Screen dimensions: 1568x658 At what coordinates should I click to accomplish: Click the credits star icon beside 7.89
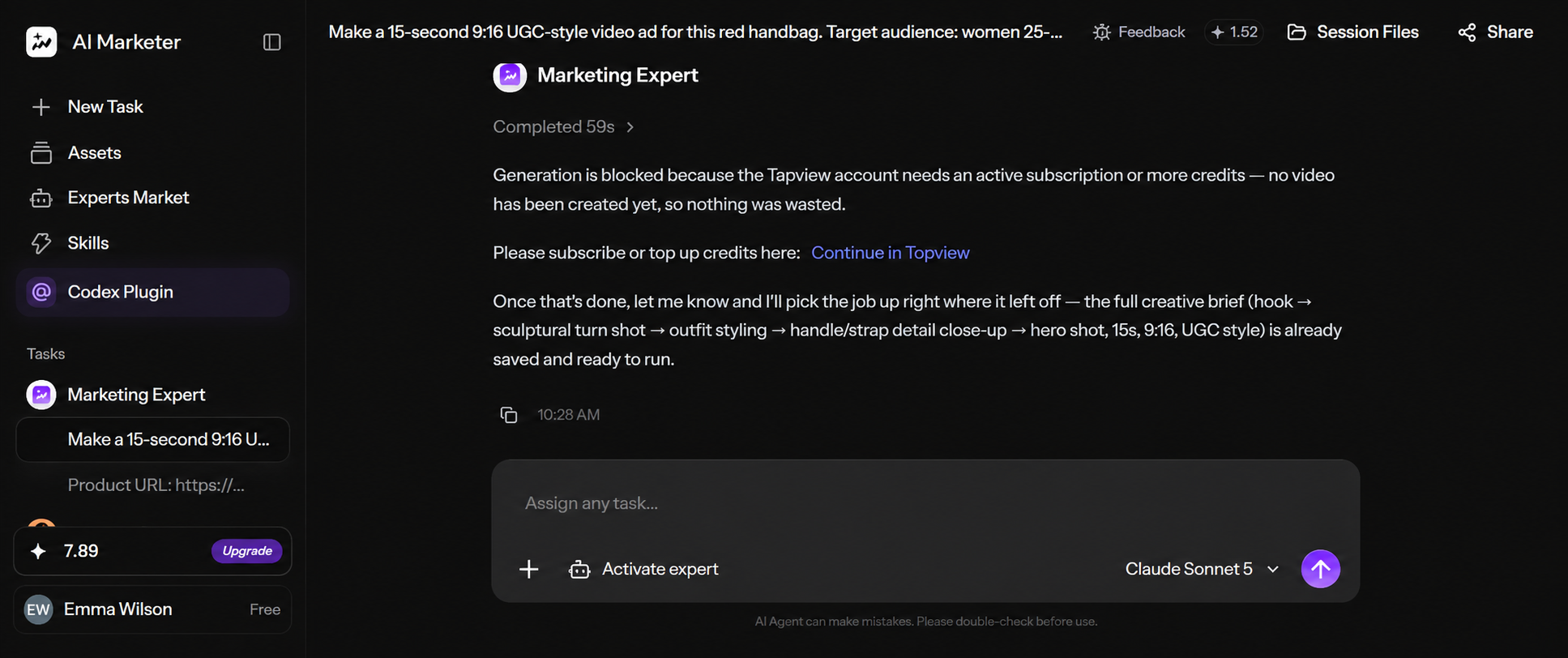(x=38, y=551)
